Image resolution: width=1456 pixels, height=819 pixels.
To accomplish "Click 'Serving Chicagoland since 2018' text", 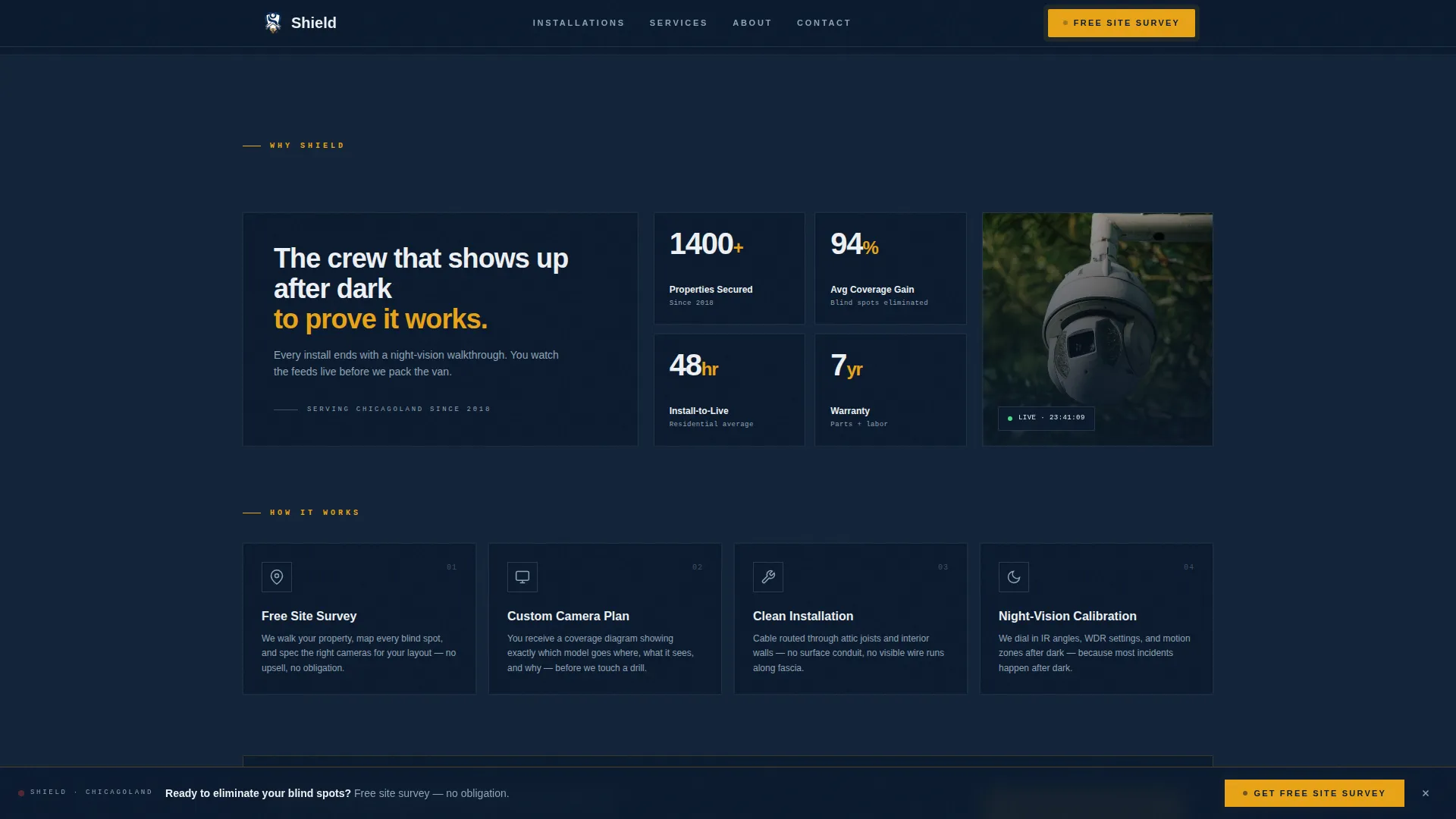I will pos(399,409).
